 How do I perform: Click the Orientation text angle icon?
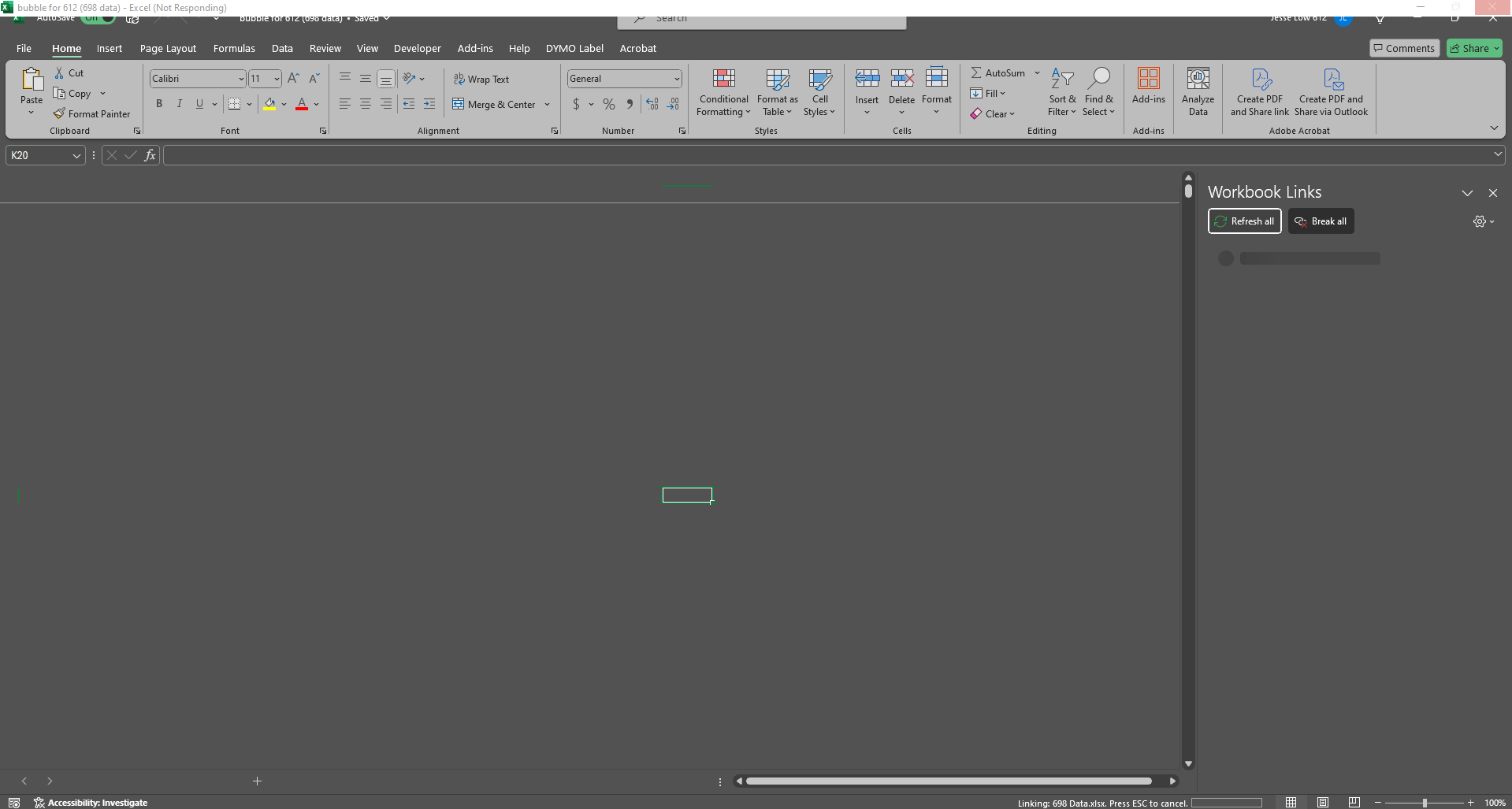pos(409,78)
